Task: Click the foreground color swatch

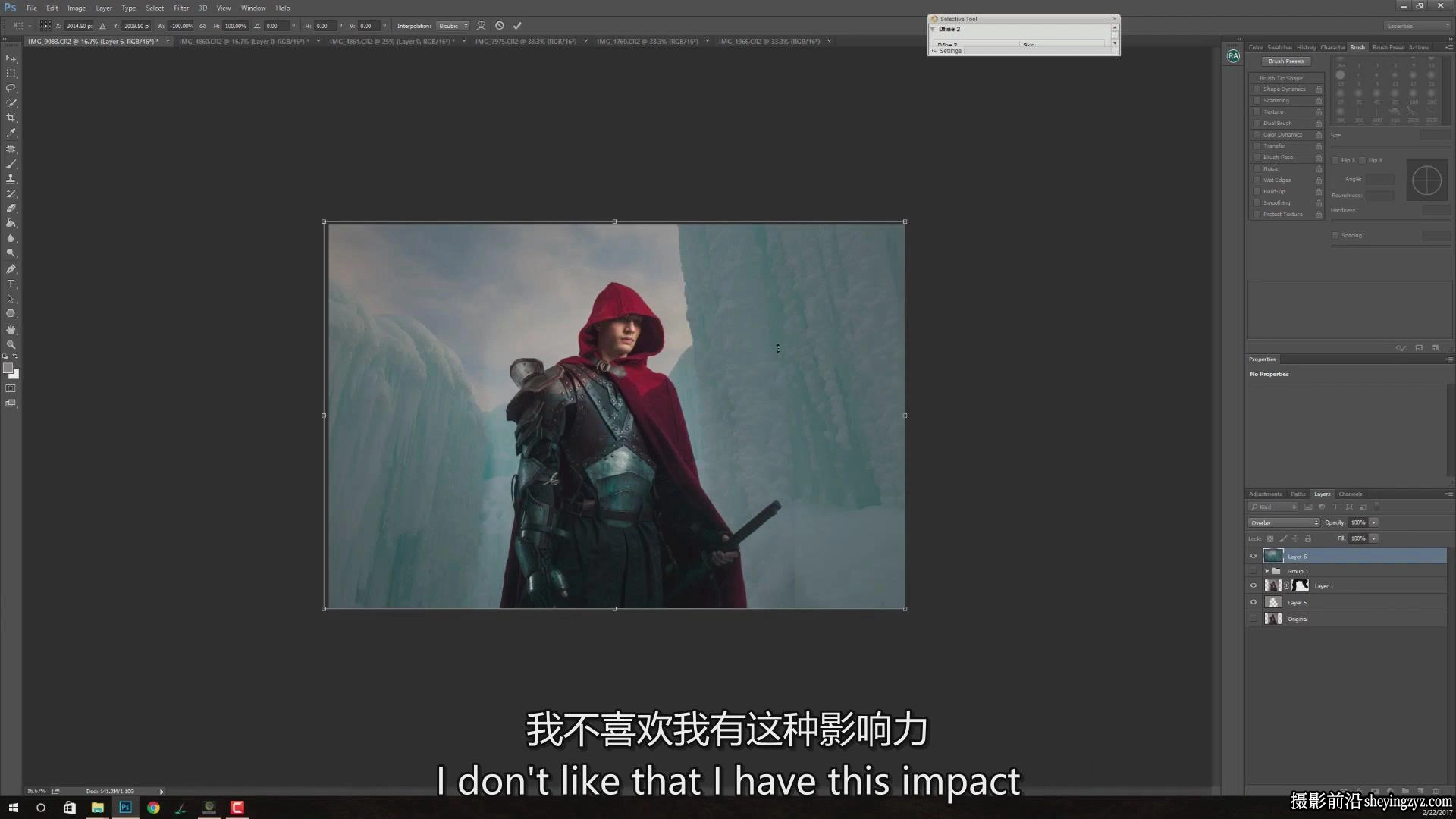Action: click(x=8, y=369)
